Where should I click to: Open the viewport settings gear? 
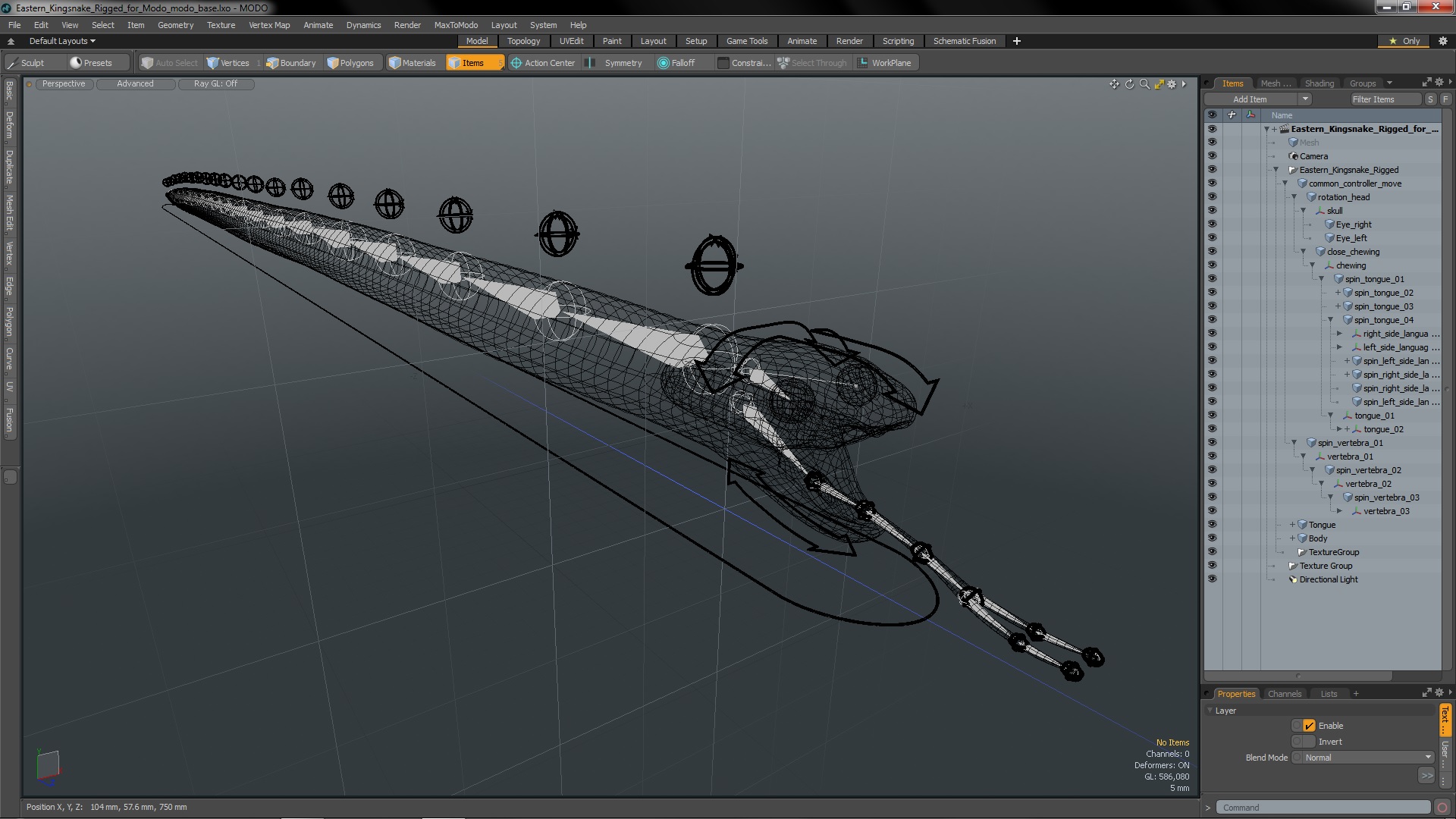tap(1172, 84)
